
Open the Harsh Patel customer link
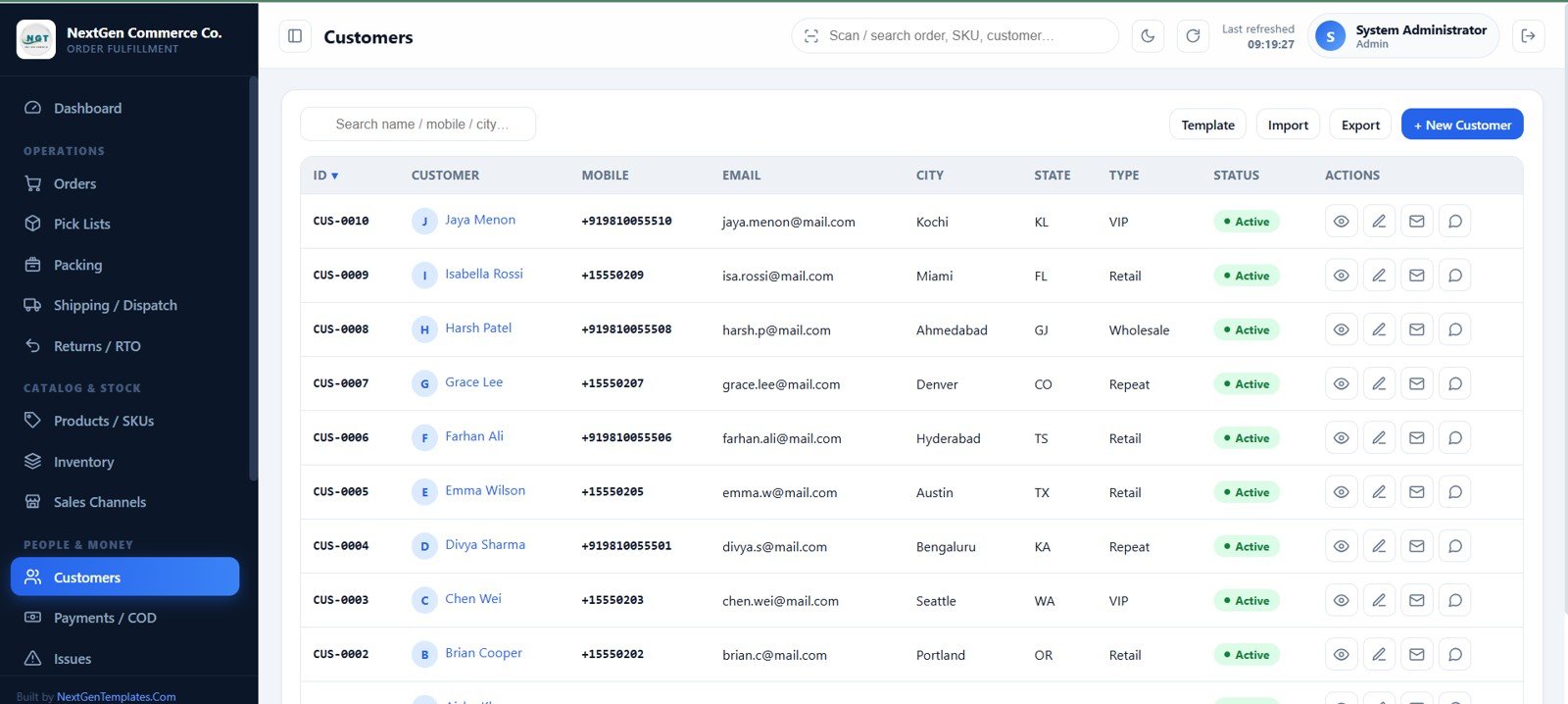click(x=478, y=327)
